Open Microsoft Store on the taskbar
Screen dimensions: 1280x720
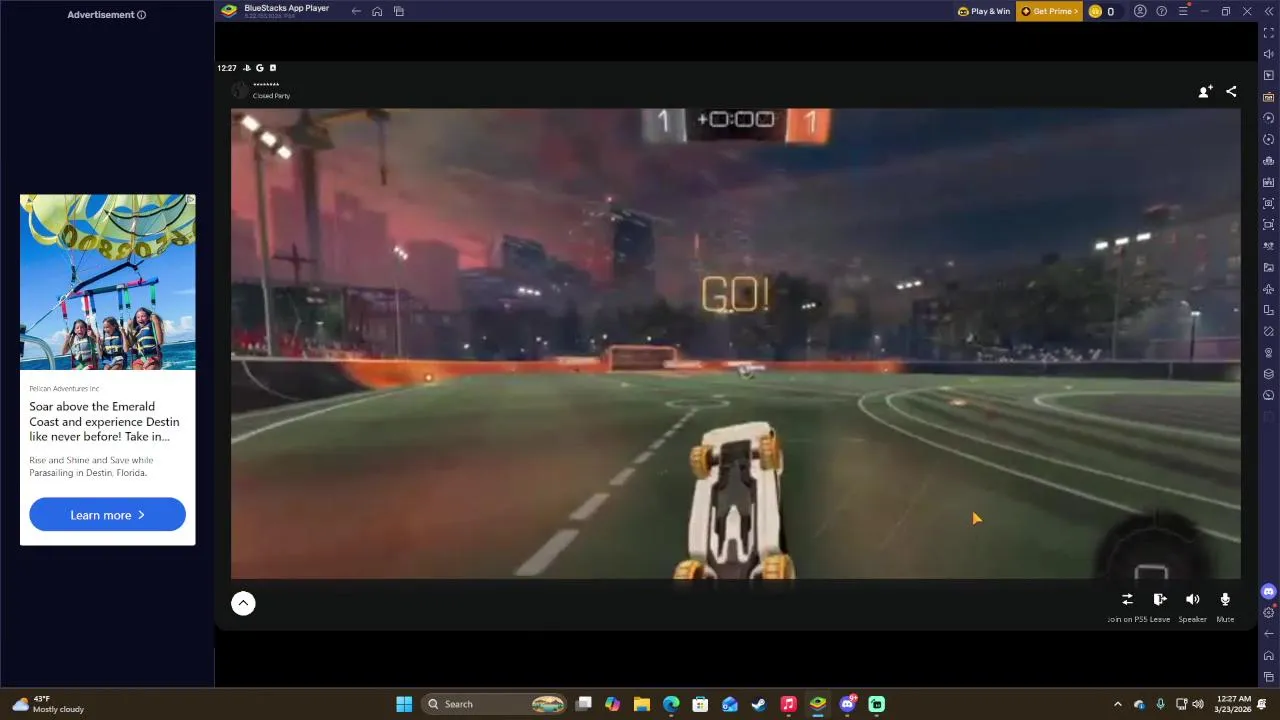[701, 704]
